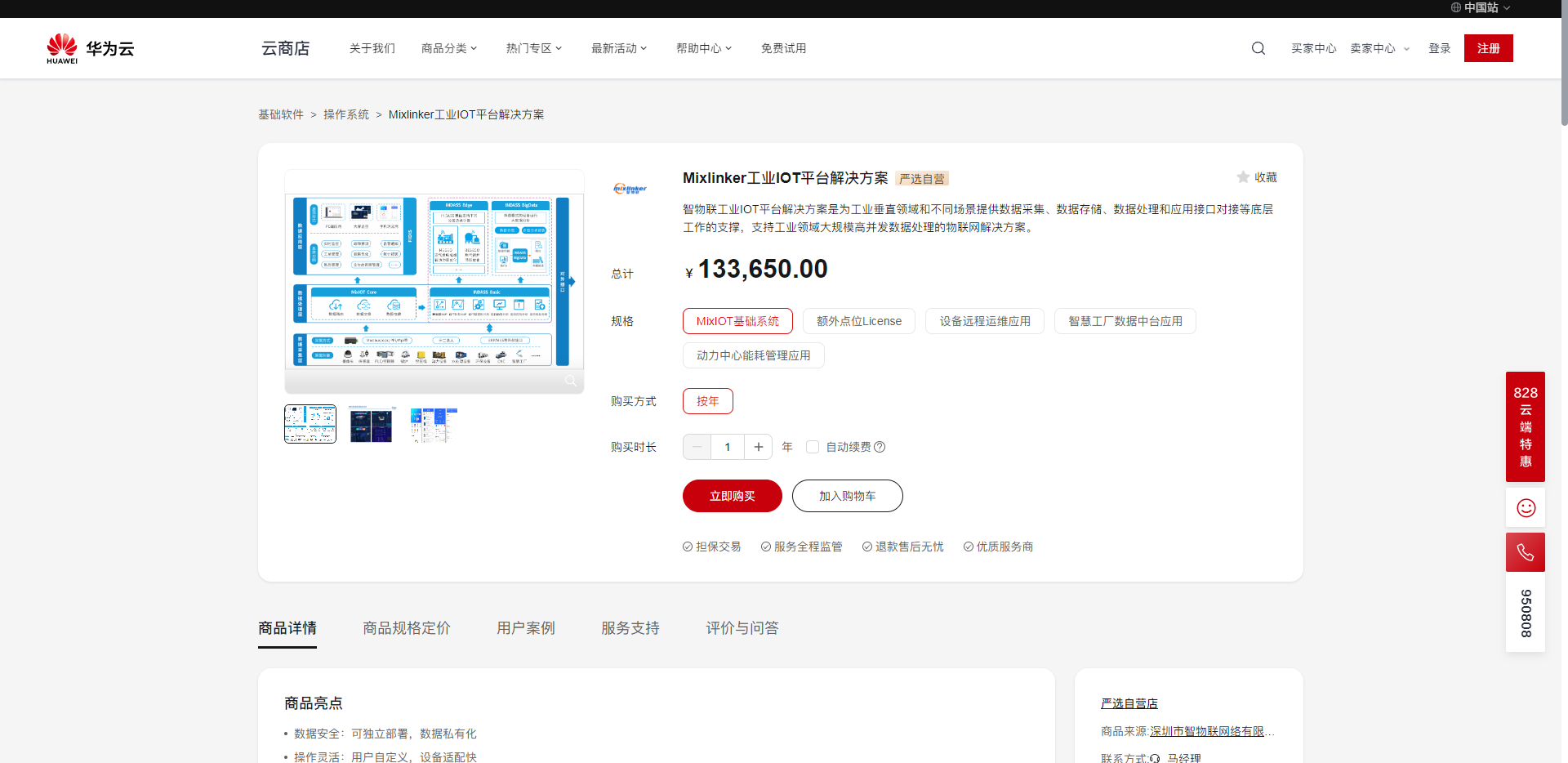Select the first architecture diagram thumbnail

click(310, 424)
